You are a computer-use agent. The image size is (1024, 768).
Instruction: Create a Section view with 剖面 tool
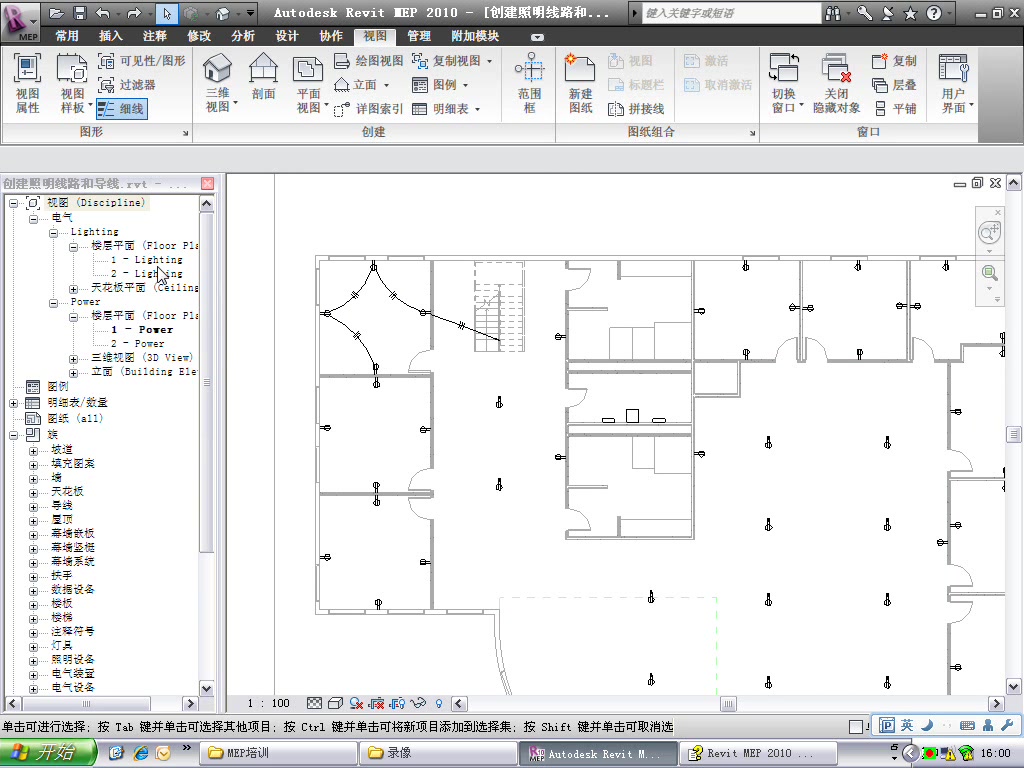point(262,80)
